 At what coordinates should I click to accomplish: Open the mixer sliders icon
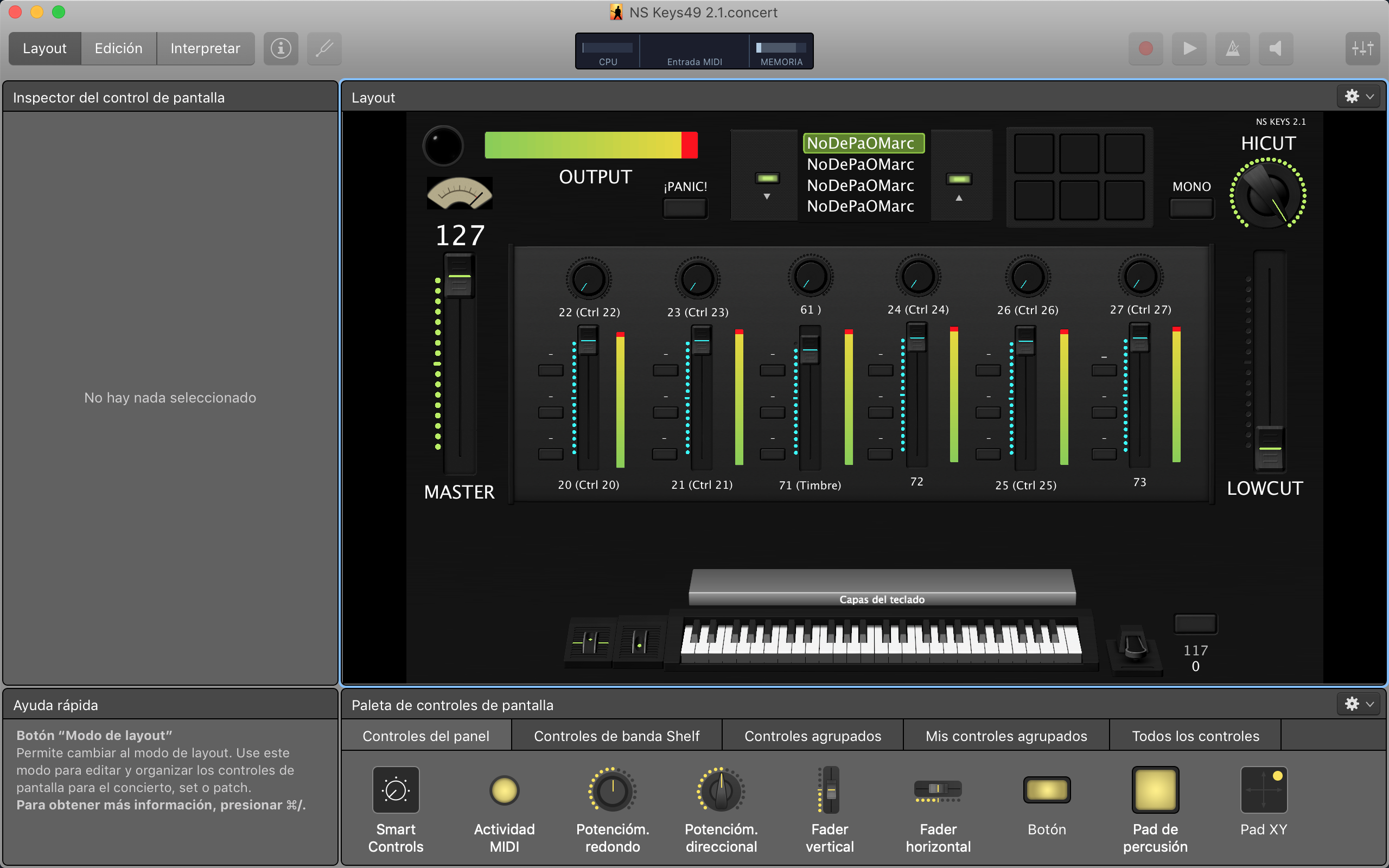[1362, 48]
